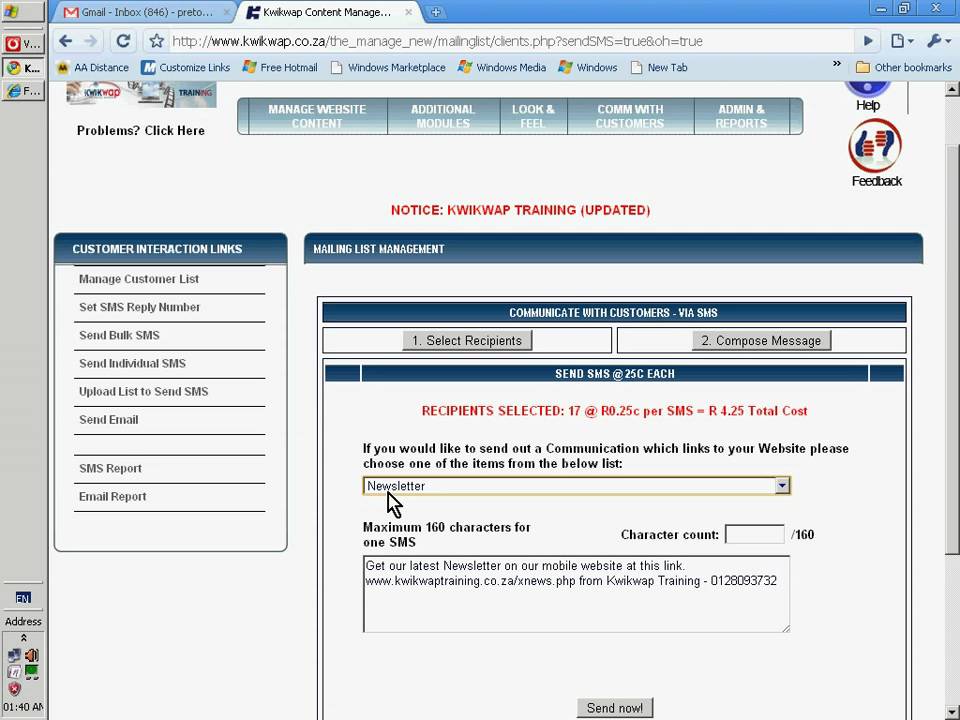
Task: Open Comm With Customers menu
Action: [630, 116]
